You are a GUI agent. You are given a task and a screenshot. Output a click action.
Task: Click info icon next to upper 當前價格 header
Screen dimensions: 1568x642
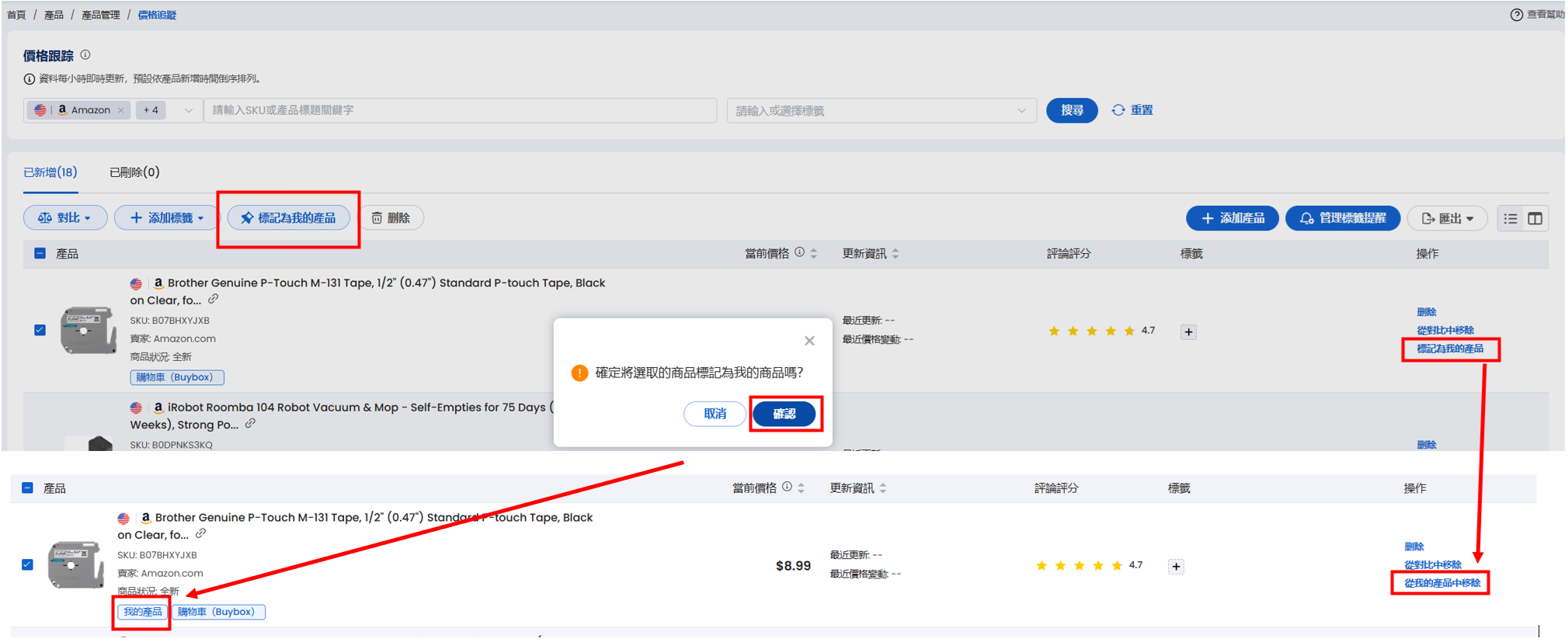(x=799, y=252)
